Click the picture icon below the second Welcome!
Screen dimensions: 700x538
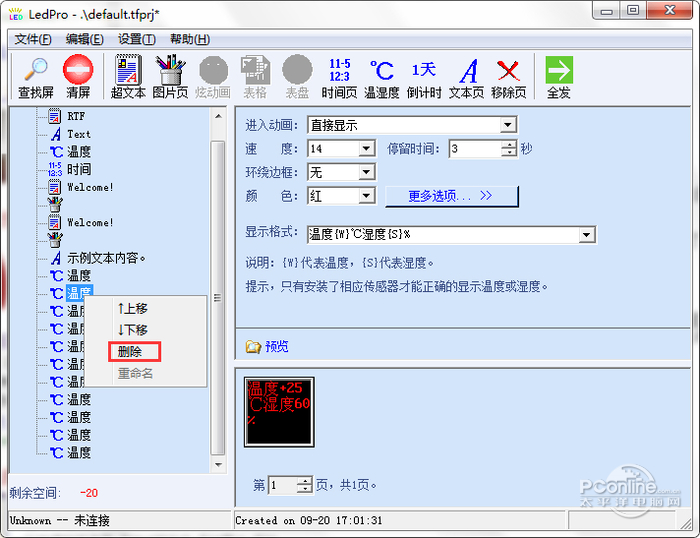tap(55, 240)
